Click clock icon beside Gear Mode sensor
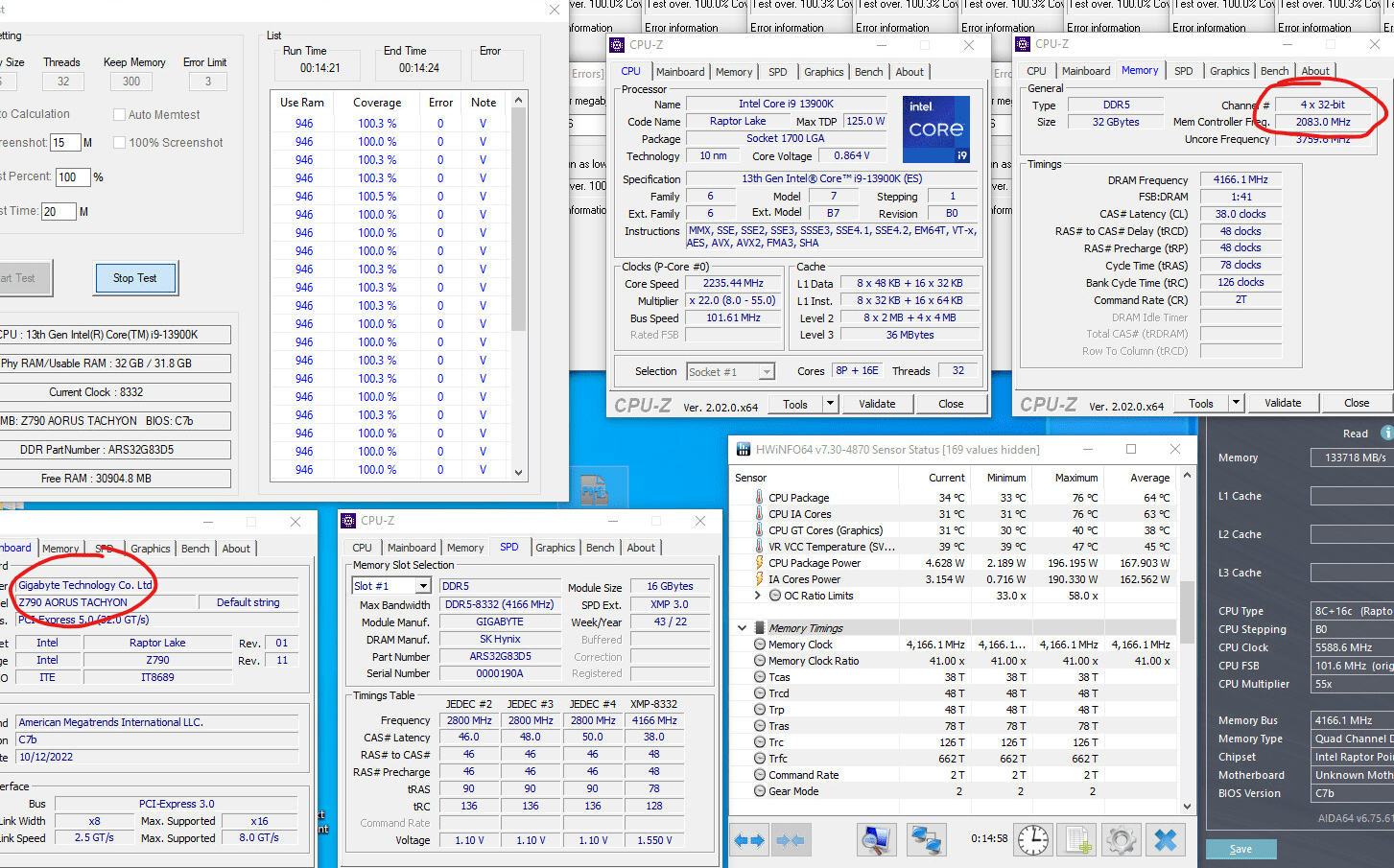The width and height of the screenshot is (1394, 868). [759, 791]
